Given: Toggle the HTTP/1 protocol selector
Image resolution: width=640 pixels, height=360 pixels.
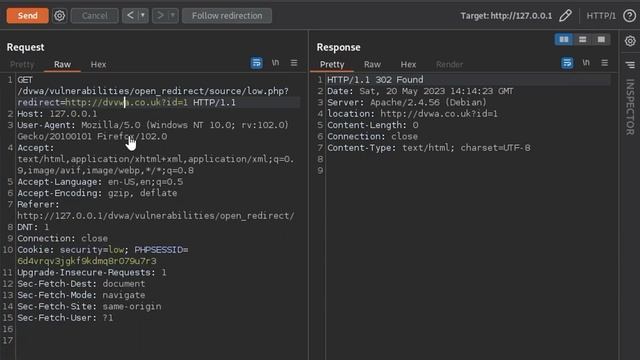Looking at the screenshot, I should [x=601, y=16].
